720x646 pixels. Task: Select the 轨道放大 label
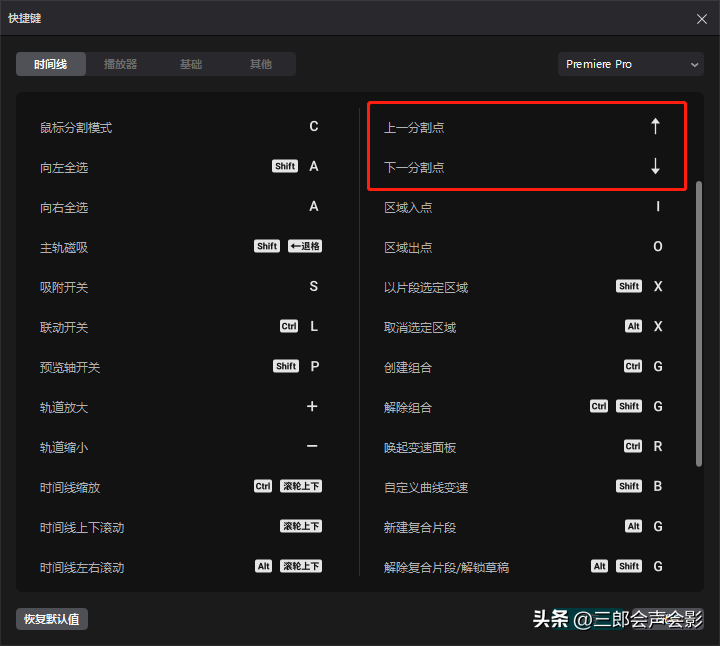pos(64,407)
